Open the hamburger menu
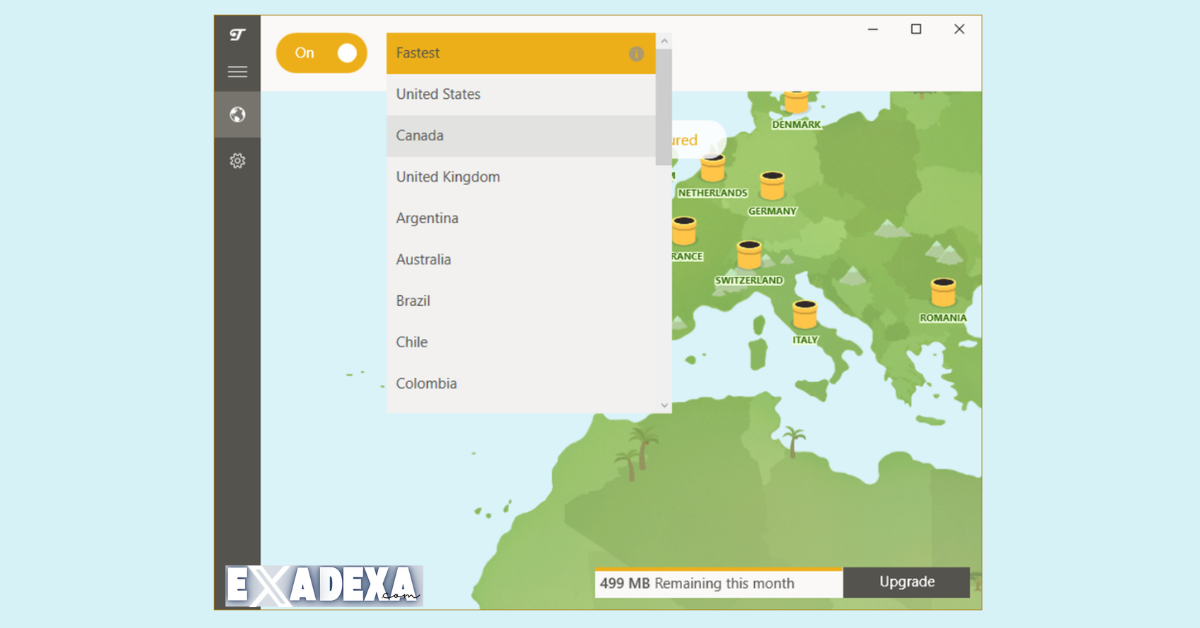 (237, 71)
